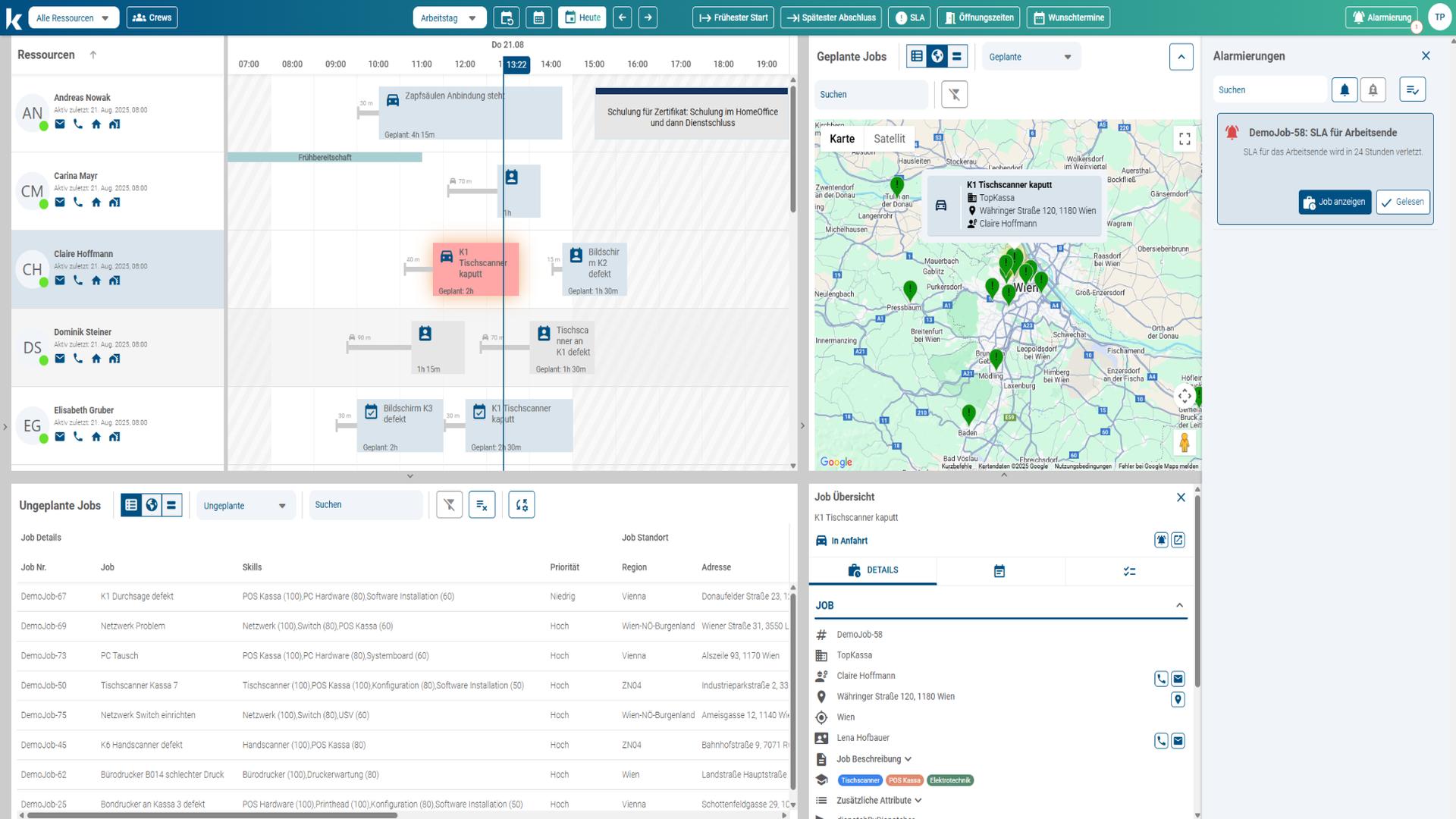Click the Heute button
This screenshot has width=1456, height=819.
tap(582, 17)
